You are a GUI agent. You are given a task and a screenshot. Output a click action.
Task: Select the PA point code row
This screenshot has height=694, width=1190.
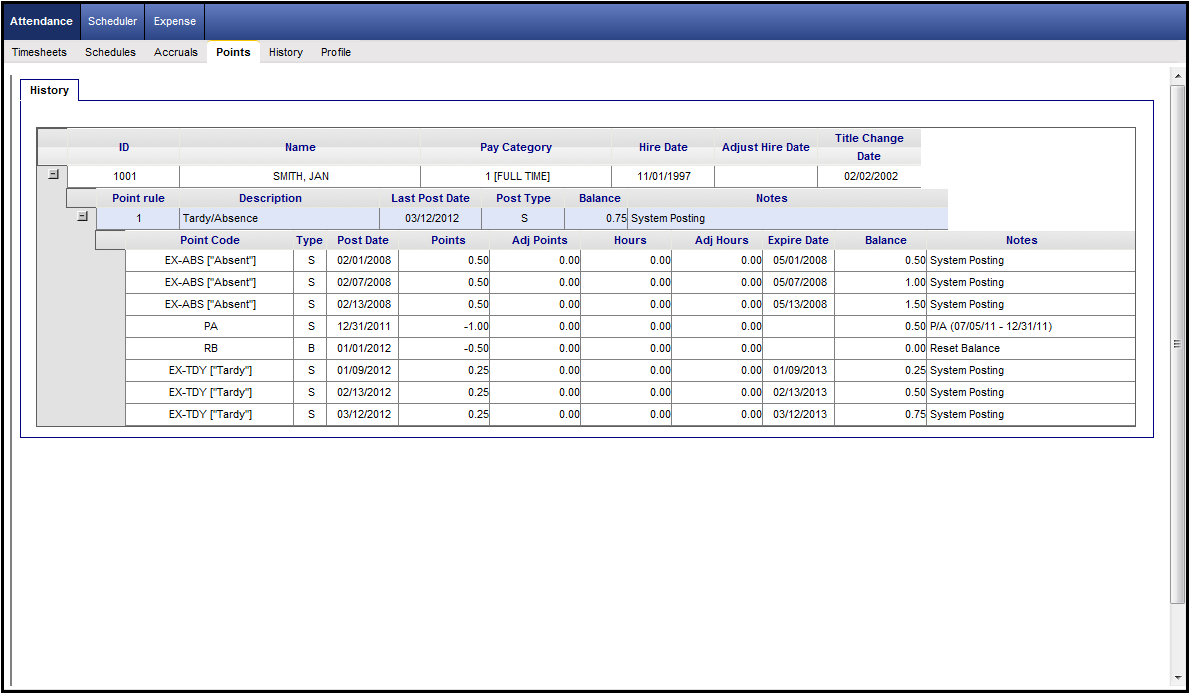210,326
